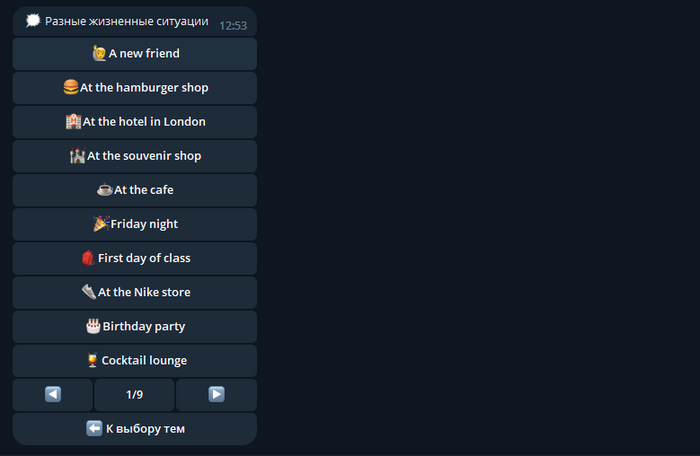Screen dimensions: 700x456
Task: Click the party popper emoji icon
Action: 101,223
